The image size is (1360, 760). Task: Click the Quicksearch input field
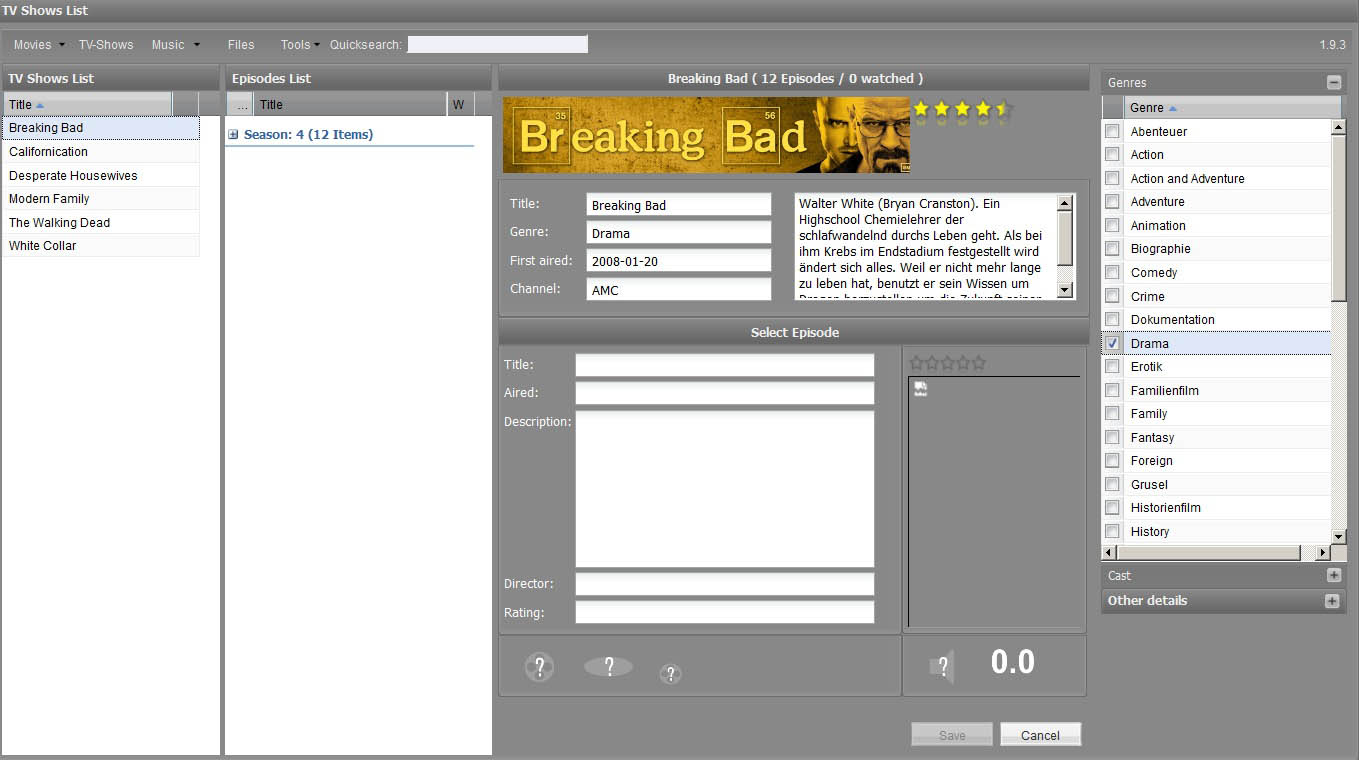(x=498, y=44)
